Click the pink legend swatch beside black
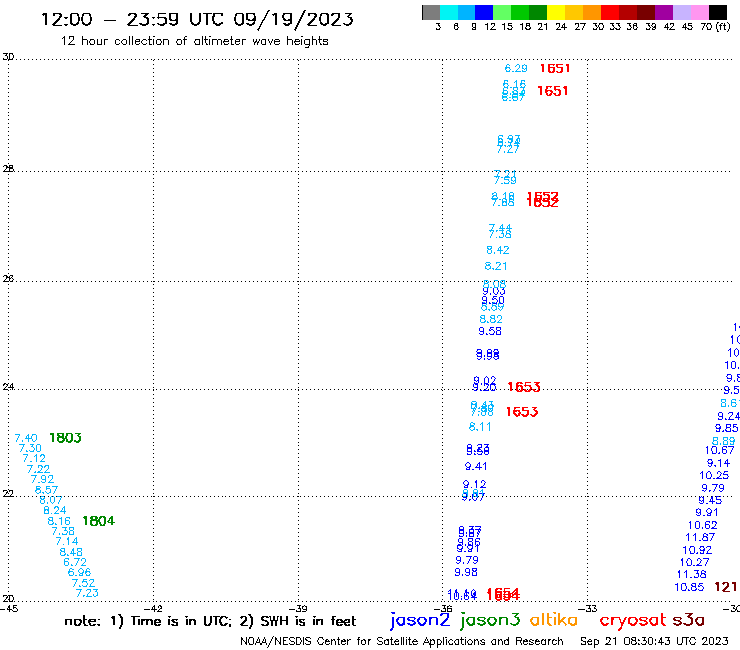The height and width of the screenshot is (650, 740). (x=700, y=12)
